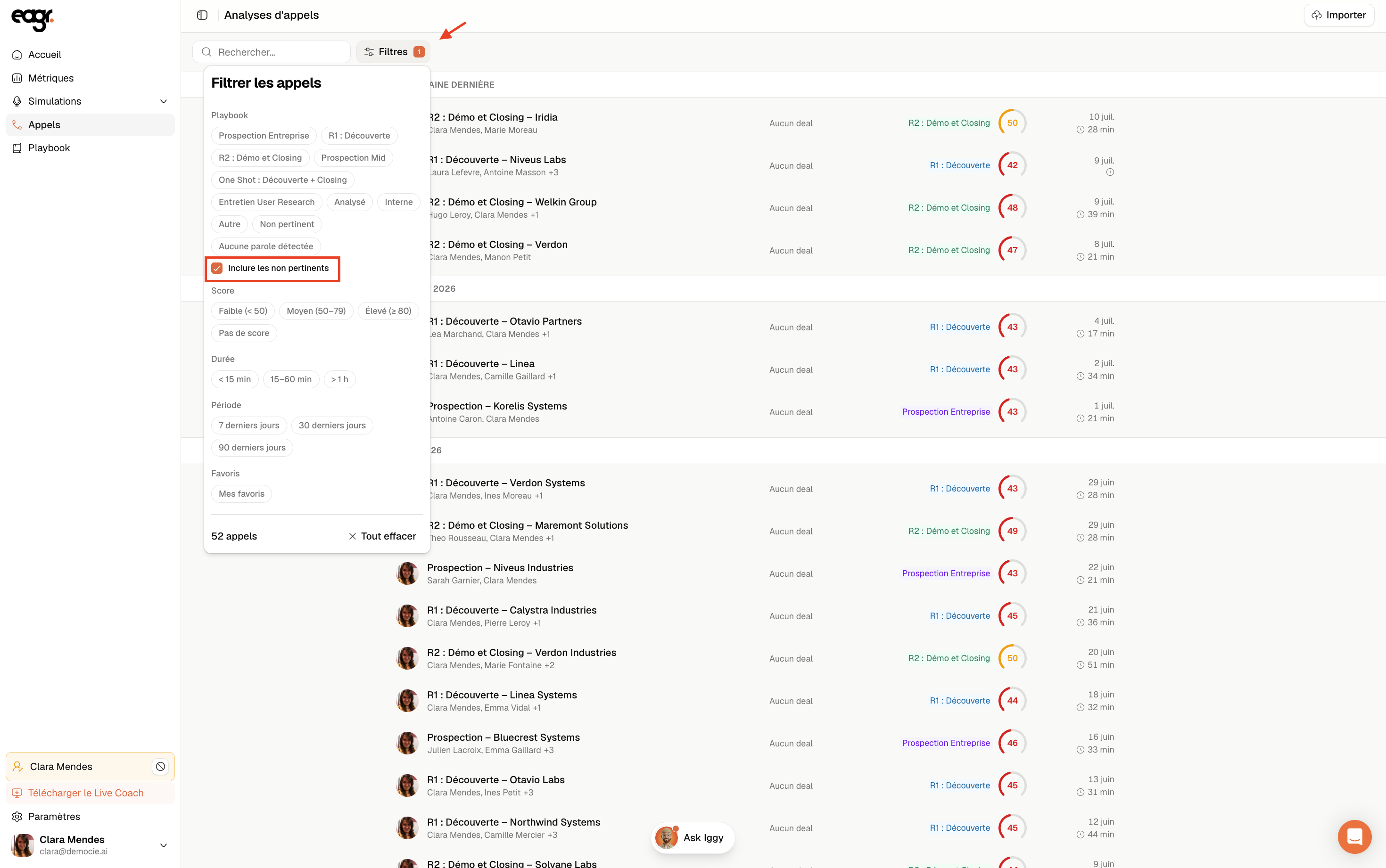Image resolution: width=1386 pixels, height=868 pixels.
Task: Click the disable icon beside Clara Mendes
Action: point(160,766)
